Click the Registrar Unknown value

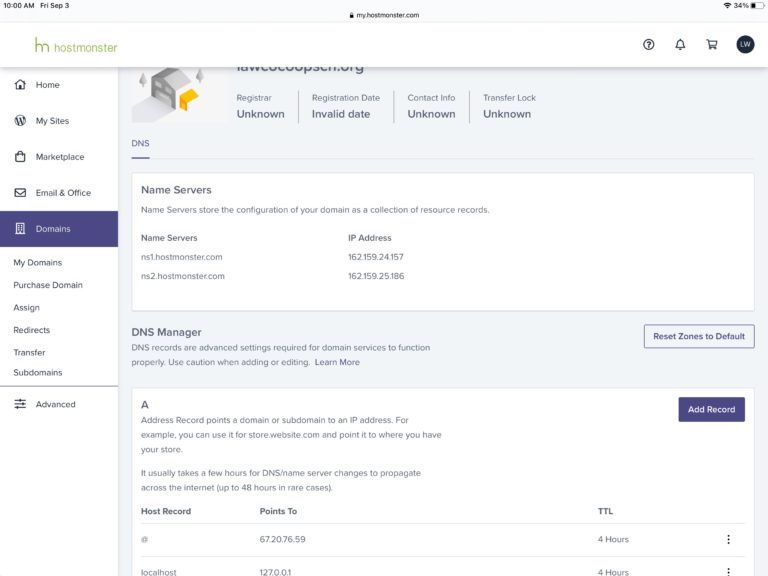[x=261, y=114]
